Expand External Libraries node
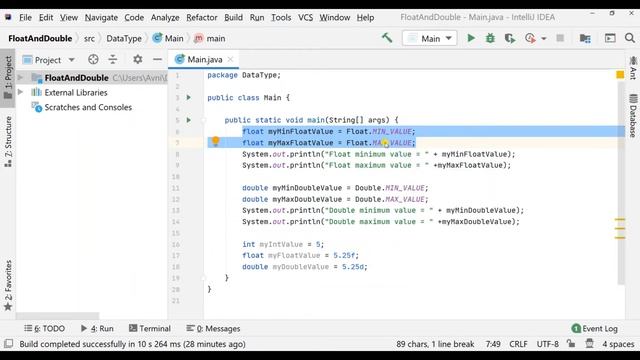This screenshot has width=640, height=360. 20,92
